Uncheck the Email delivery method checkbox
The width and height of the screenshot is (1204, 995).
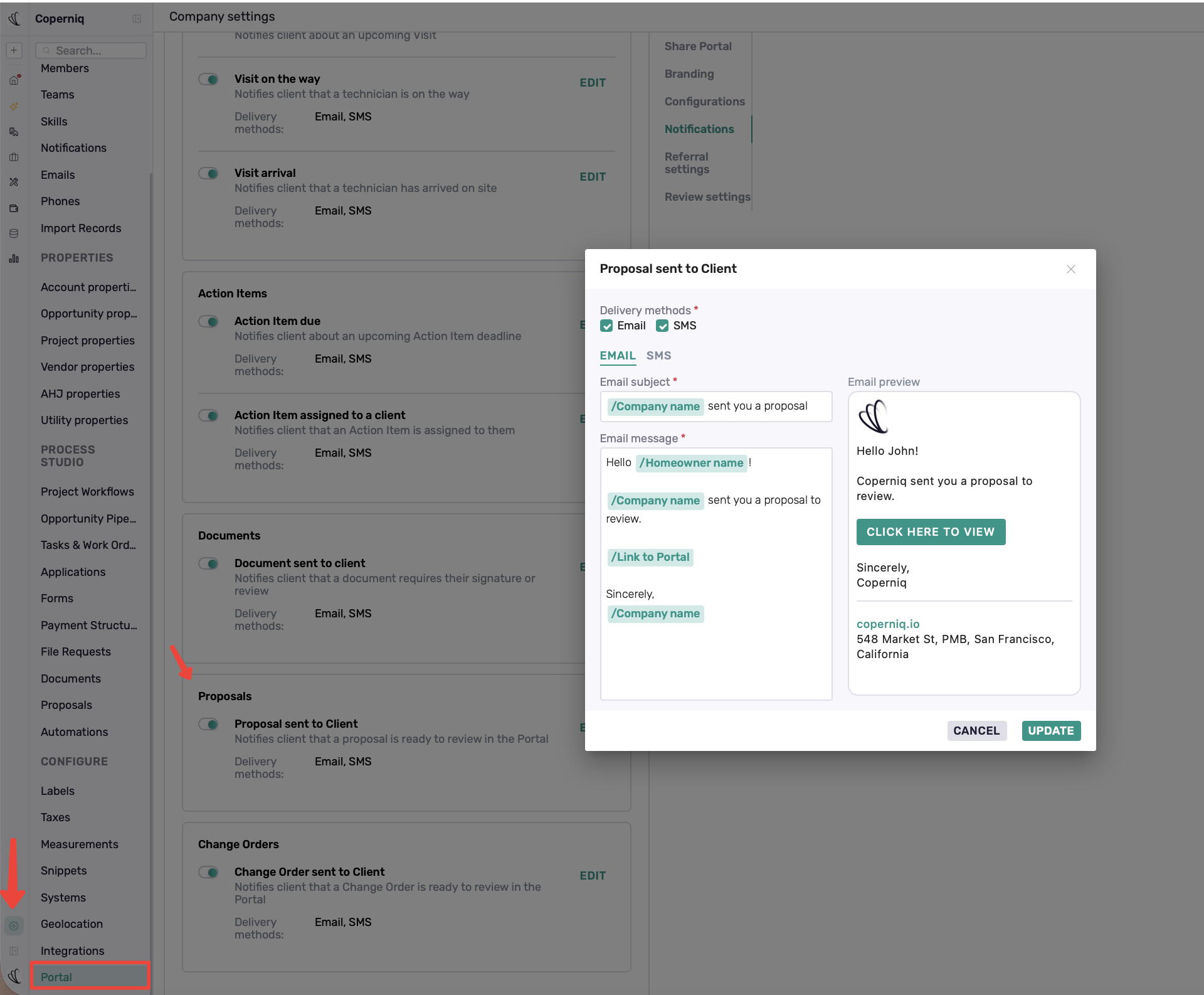606,326
